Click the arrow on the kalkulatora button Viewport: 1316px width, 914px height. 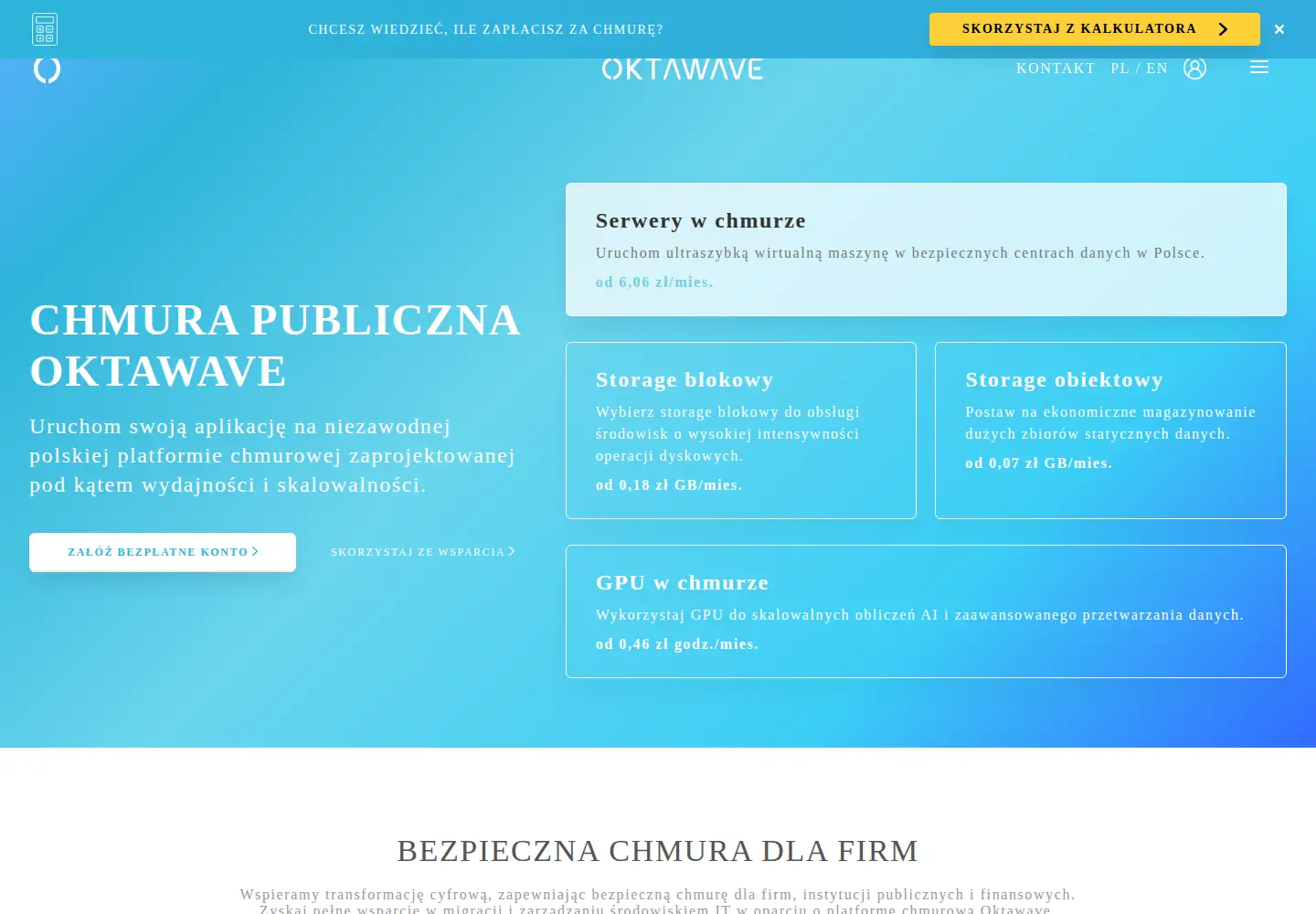coord(1223,29)
